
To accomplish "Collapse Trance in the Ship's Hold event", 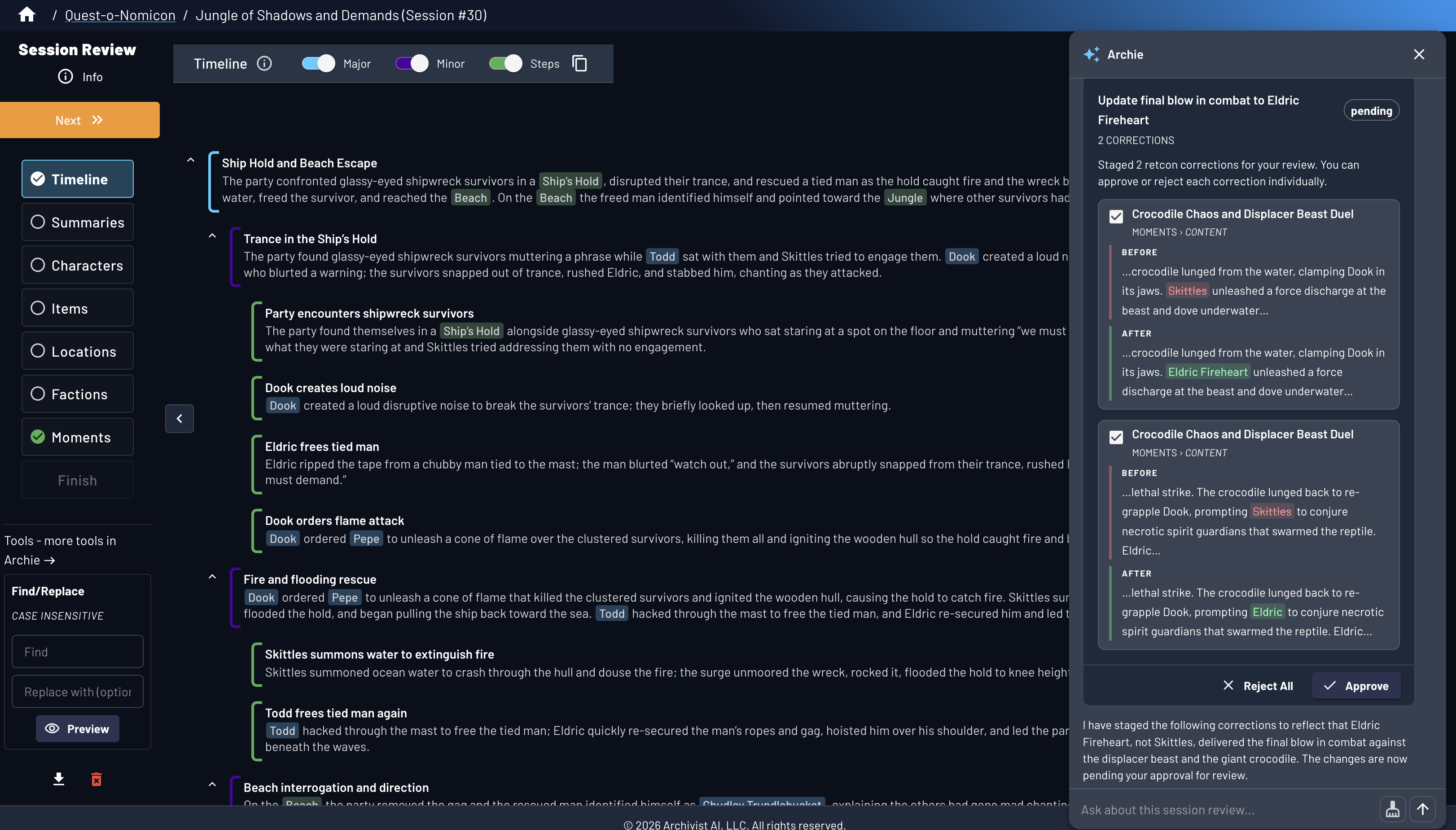I will pyautogui.click(x=212, y=236).
